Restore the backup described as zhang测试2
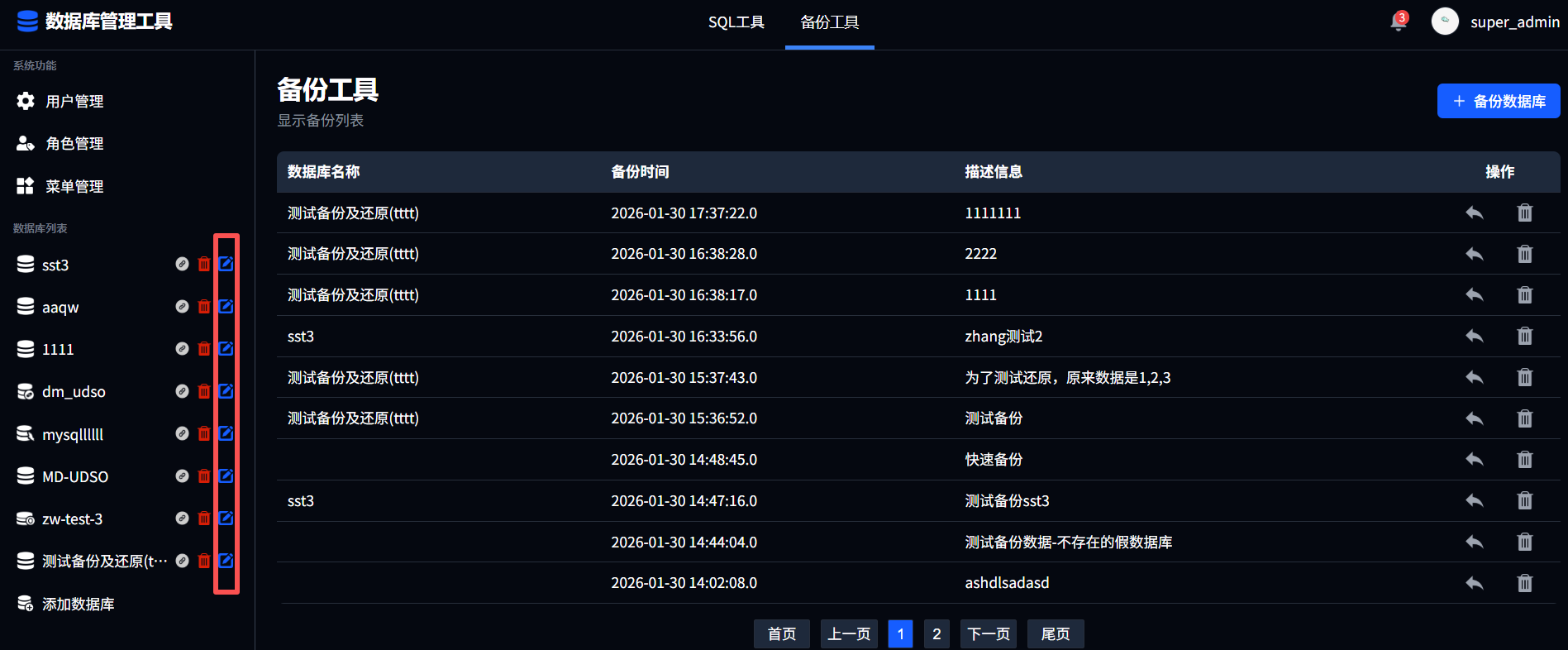Screen dimensions: 1568x650 [x=1474, y=336]
